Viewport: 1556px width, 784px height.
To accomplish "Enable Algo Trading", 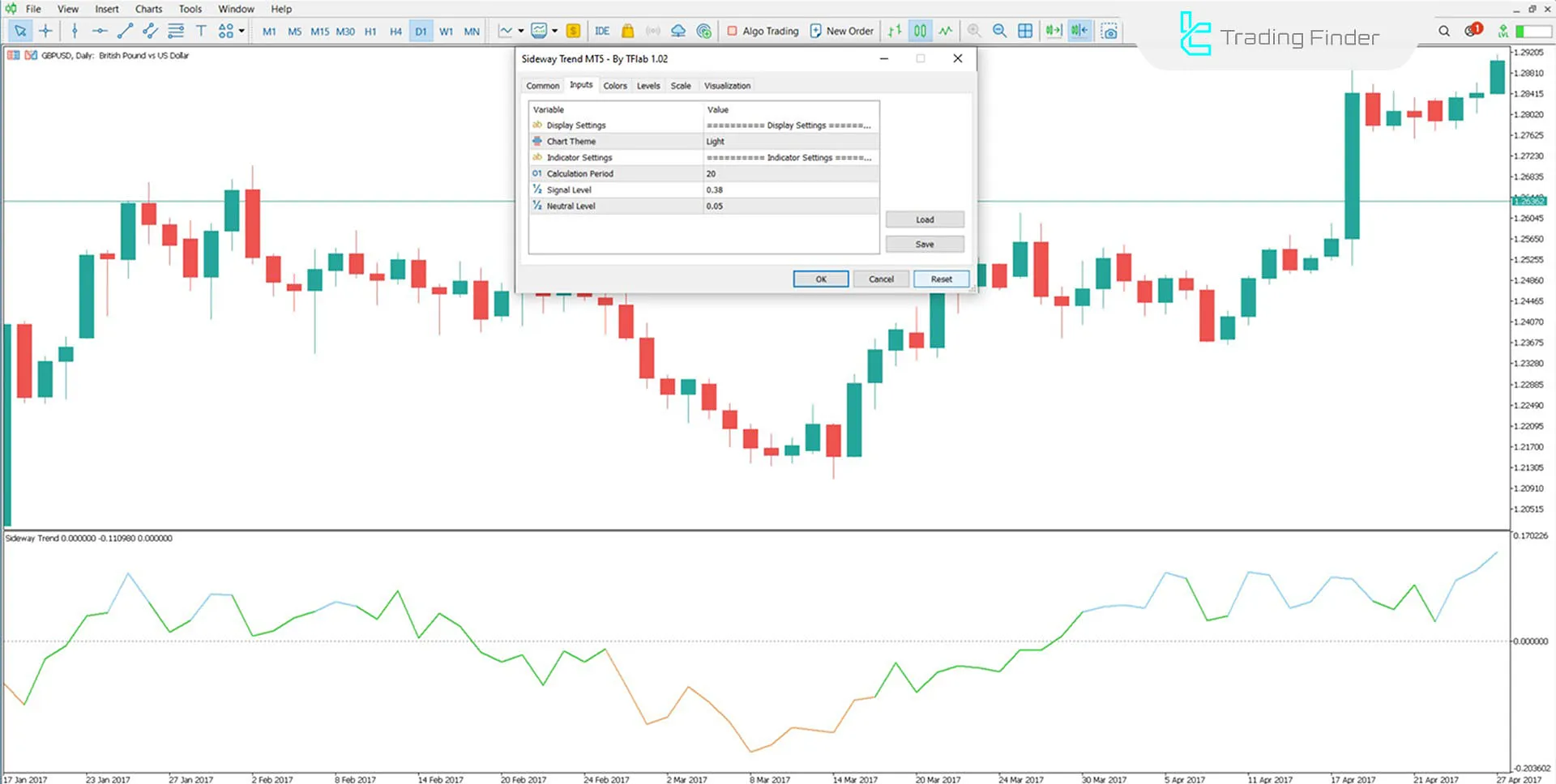I will 762,30.
